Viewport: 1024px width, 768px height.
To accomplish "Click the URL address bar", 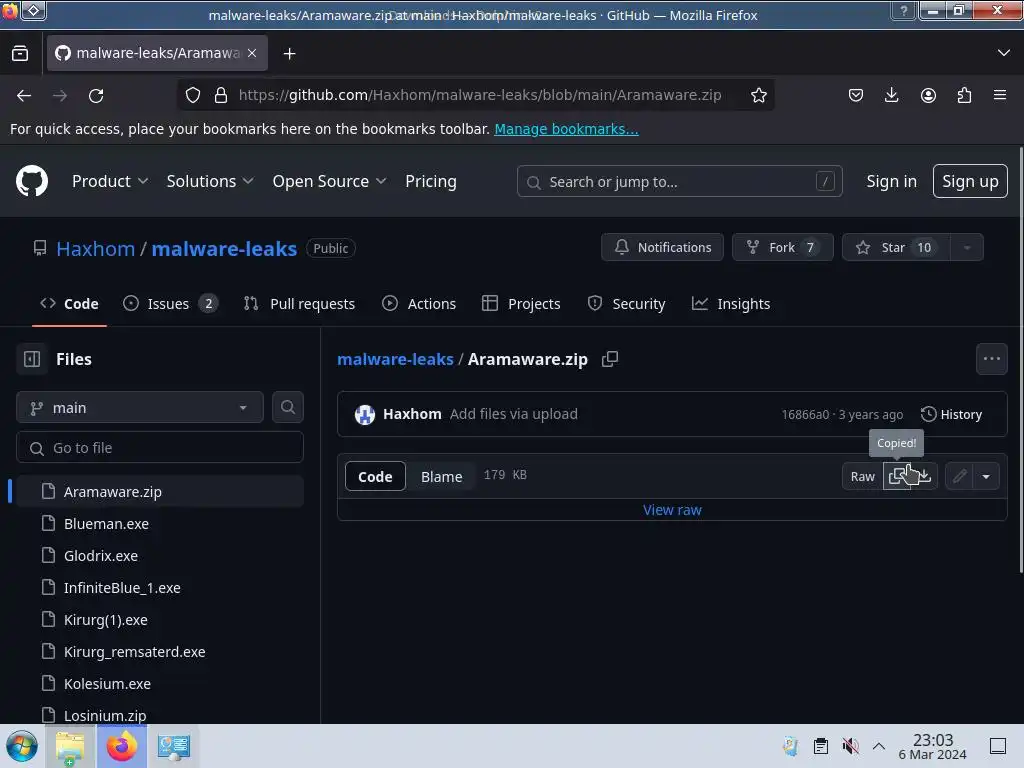I will [480, 95].
